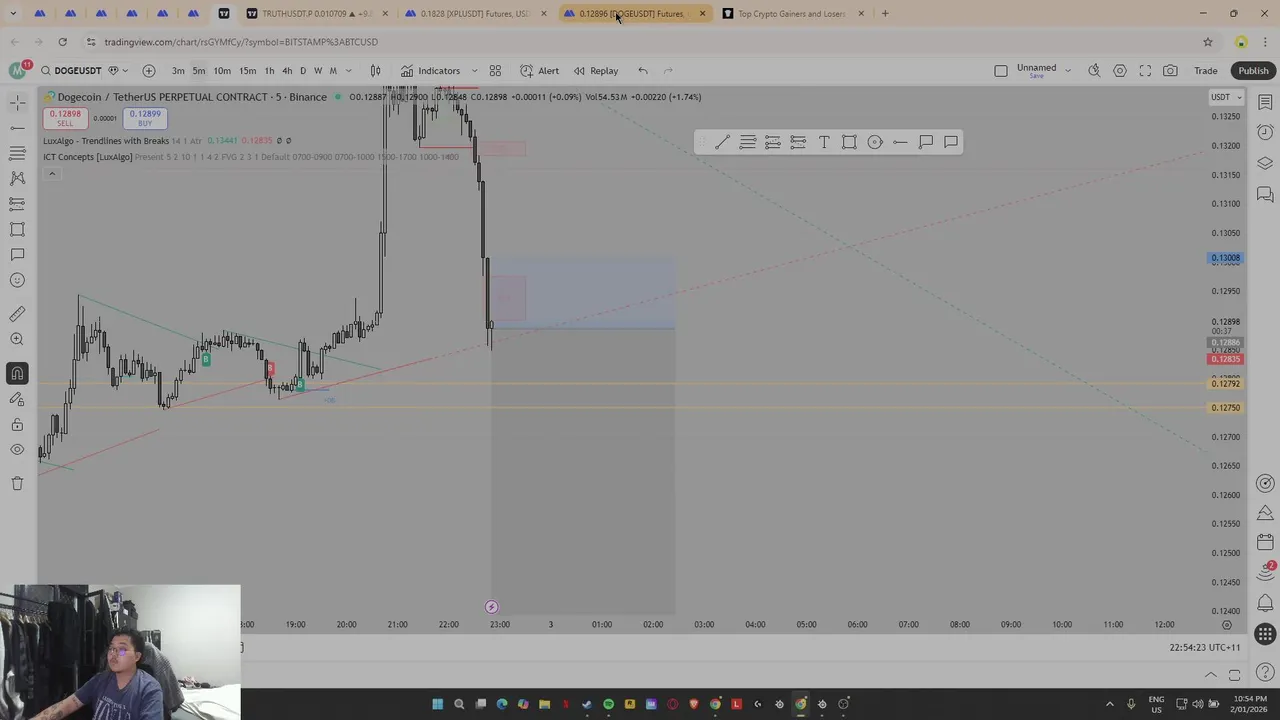
Task: Open Fibonacci/Gann tools in left sidebar
Action: [x=17, y=153]
